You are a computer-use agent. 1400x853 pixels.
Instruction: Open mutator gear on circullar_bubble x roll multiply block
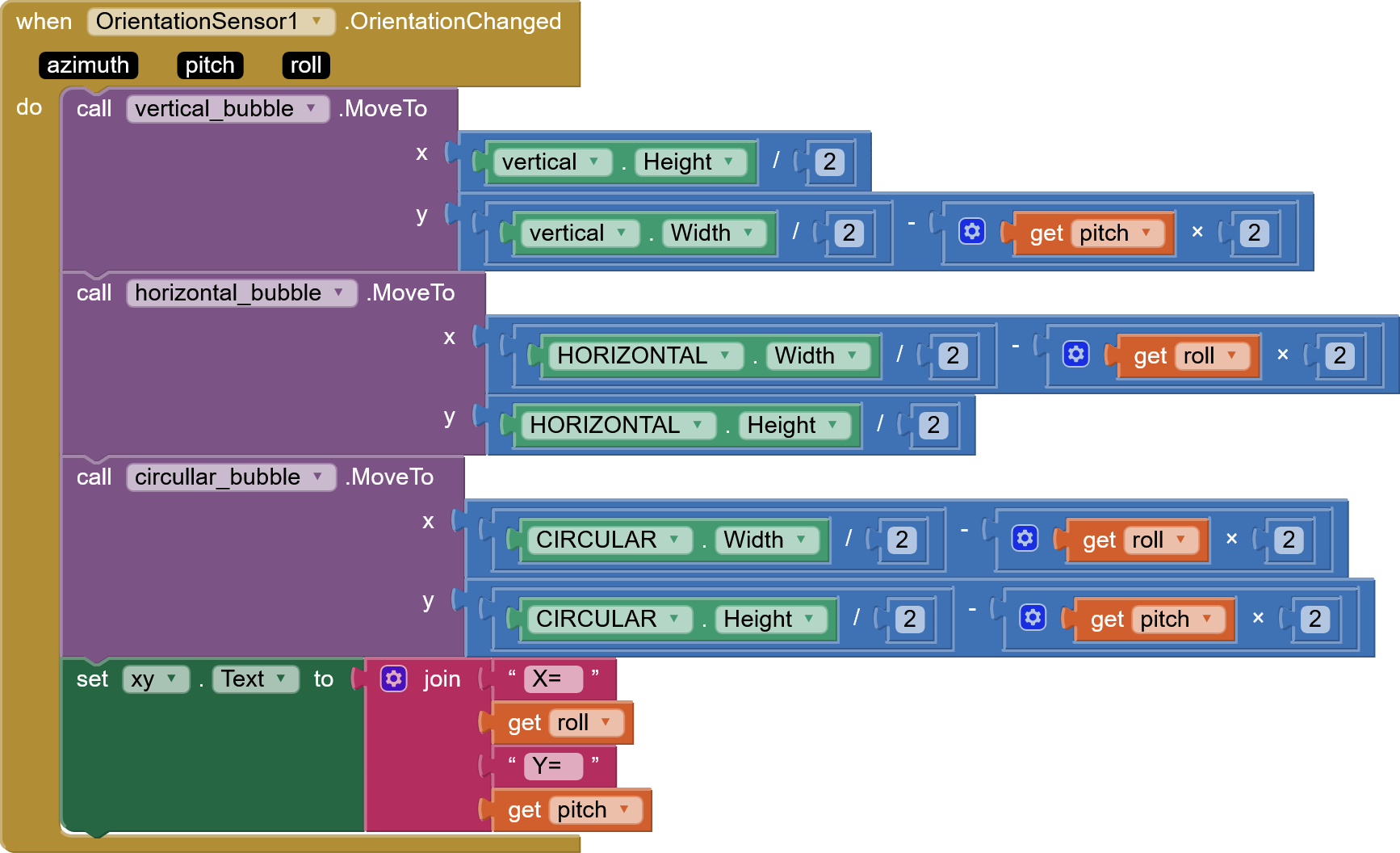[1025, 539]
